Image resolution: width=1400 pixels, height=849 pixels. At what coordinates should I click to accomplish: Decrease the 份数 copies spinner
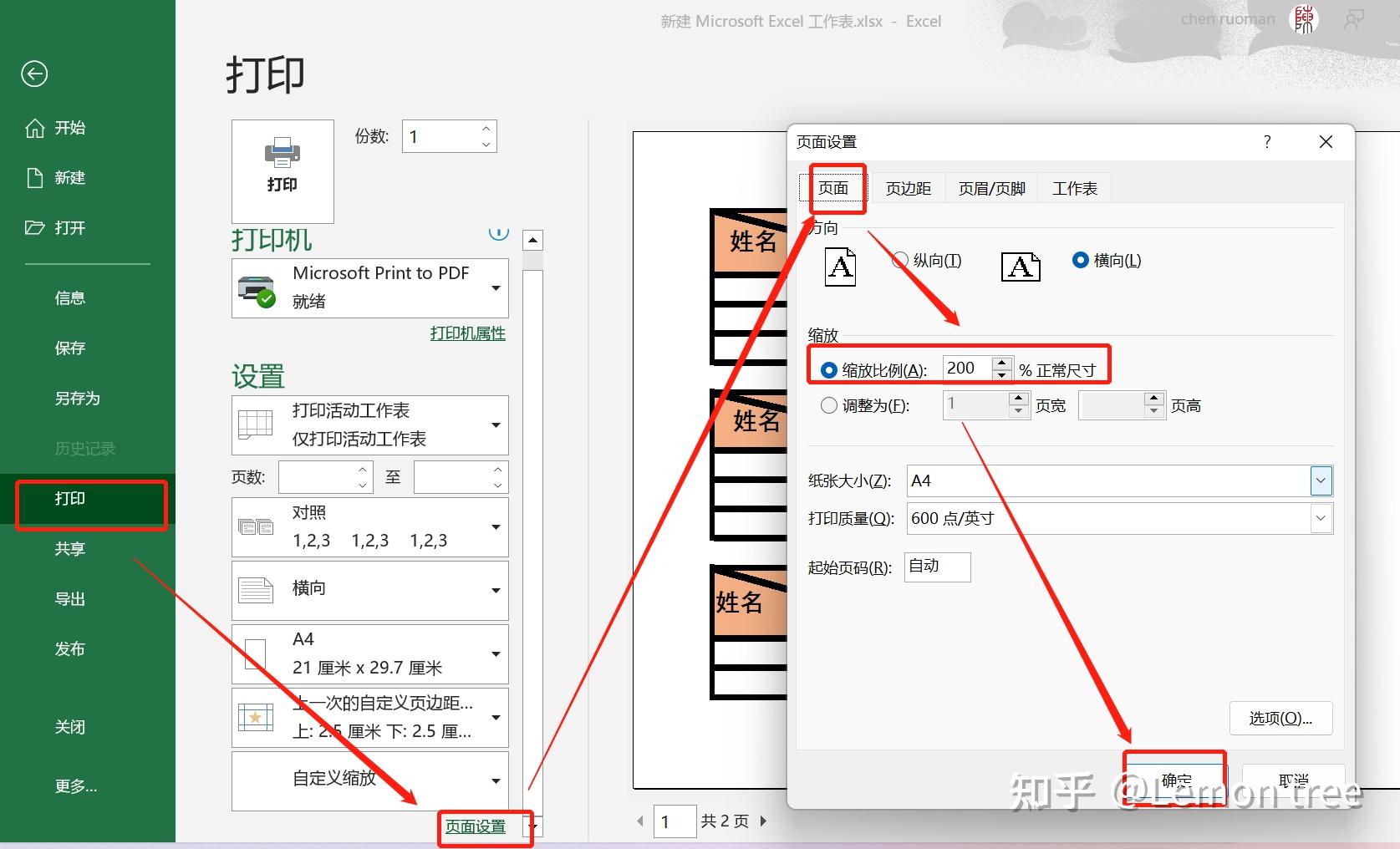point(486,145)
